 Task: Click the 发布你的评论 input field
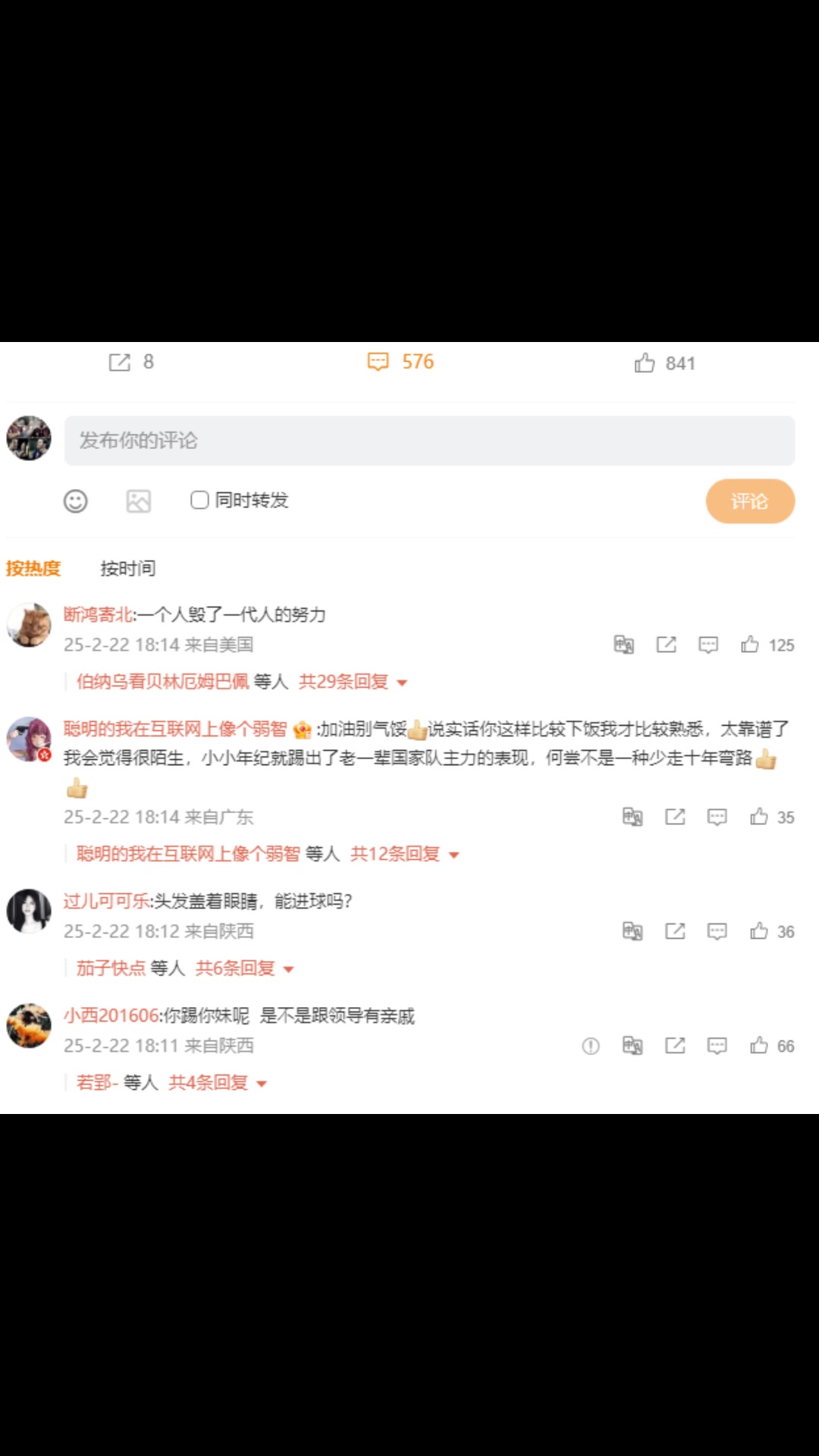click(x=429, y=441)
